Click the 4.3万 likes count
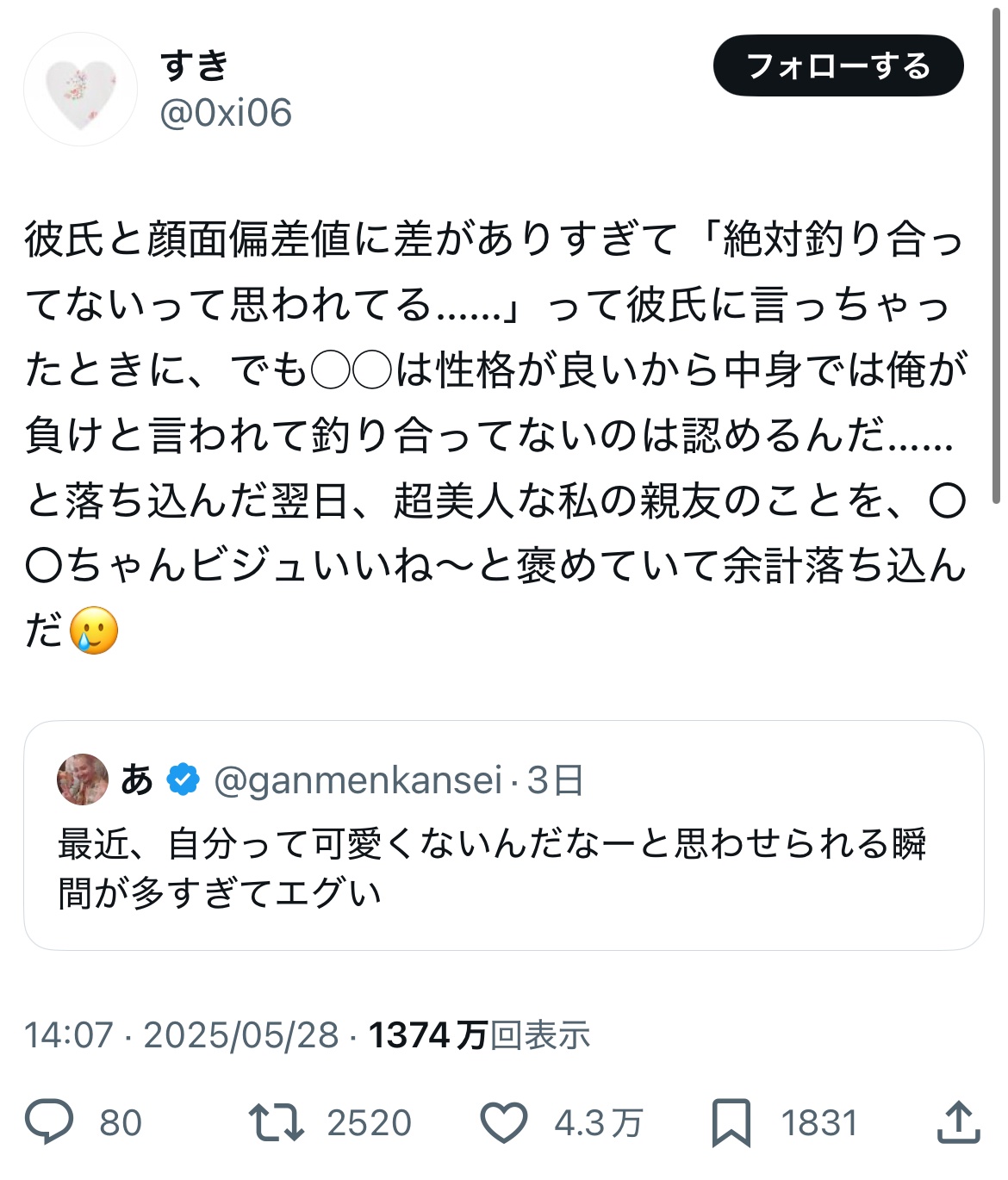Viewport: 1008px width, 1180px height. pyautogui.click(x=598, y=1122)
